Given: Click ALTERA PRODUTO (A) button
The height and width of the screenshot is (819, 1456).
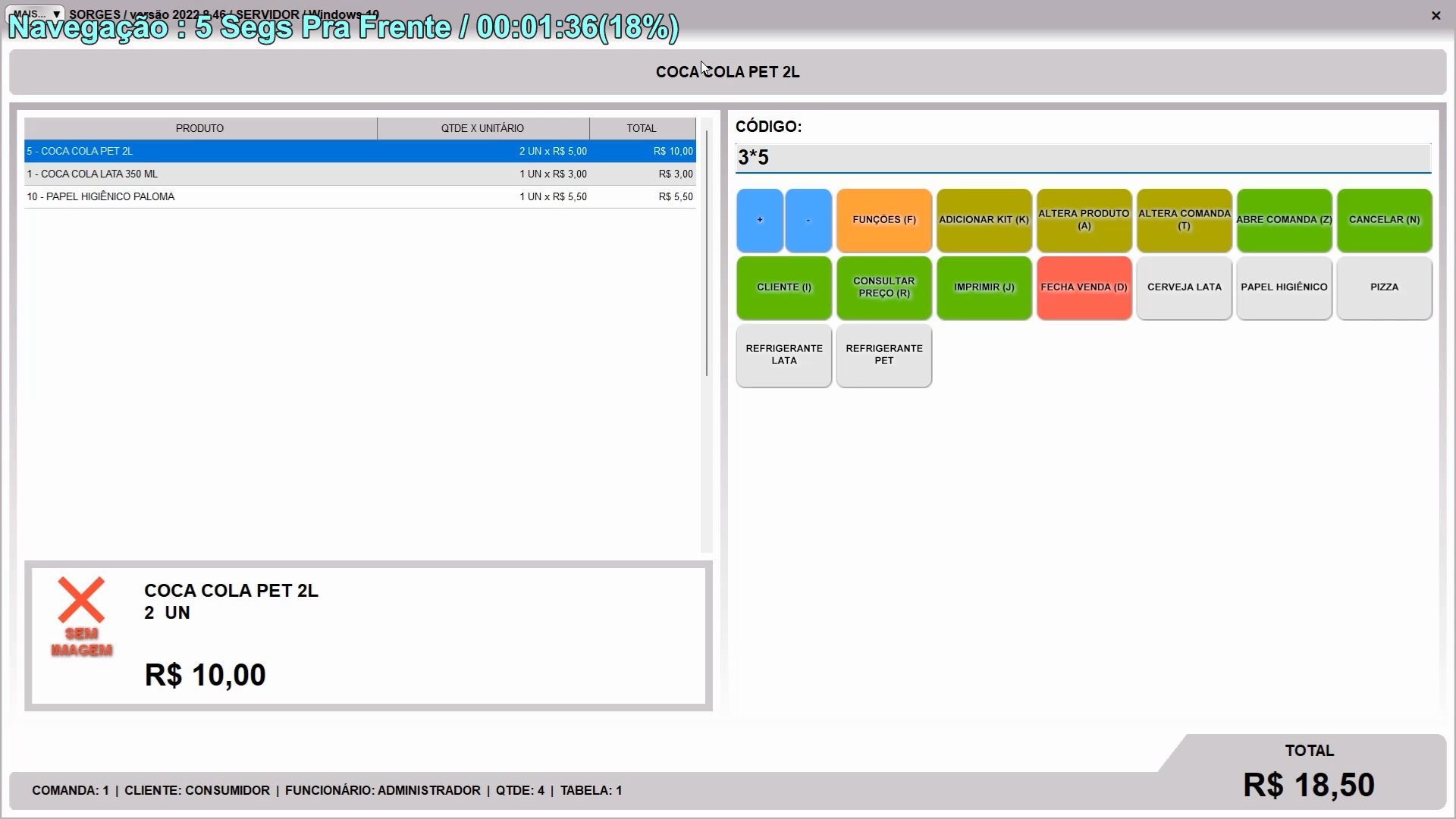Looking at the screenshot, I should (x=1084, y=220).
